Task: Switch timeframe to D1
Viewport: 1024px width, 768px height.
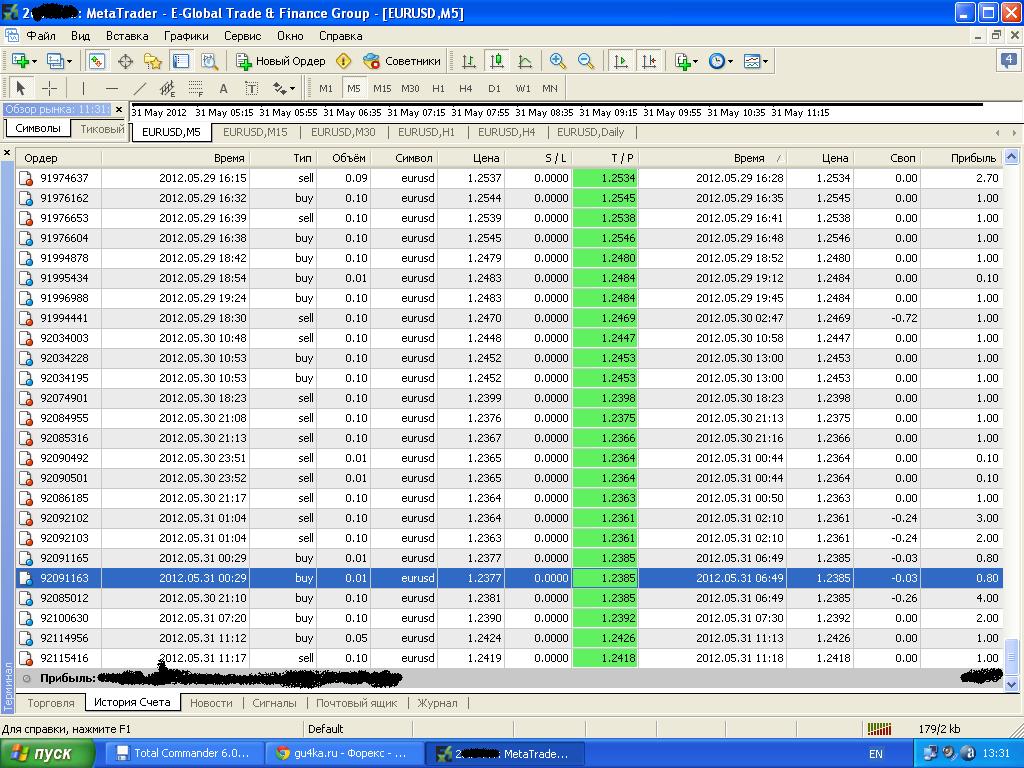Action: 494,88
